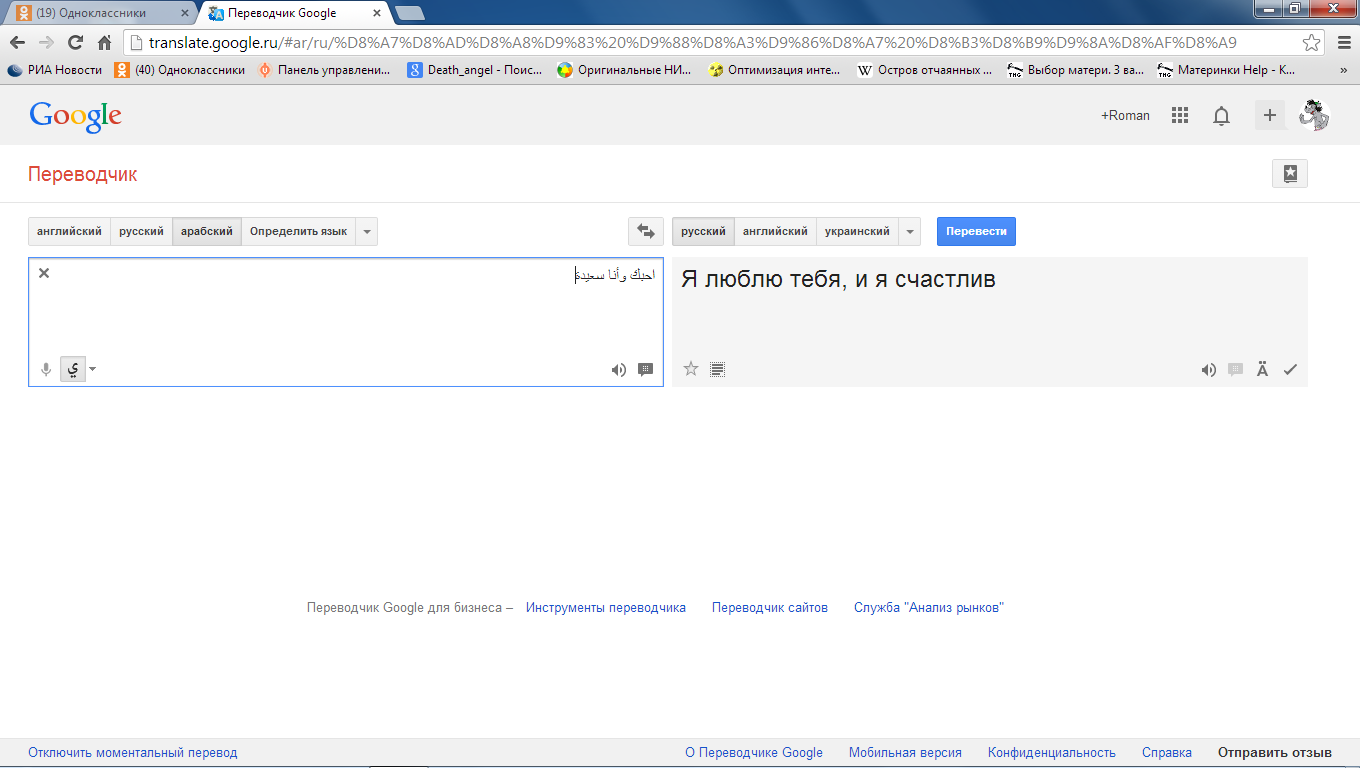Open Death_angel search bookmark
This screenshot has width=1360, height=768.
coord(475,70)
